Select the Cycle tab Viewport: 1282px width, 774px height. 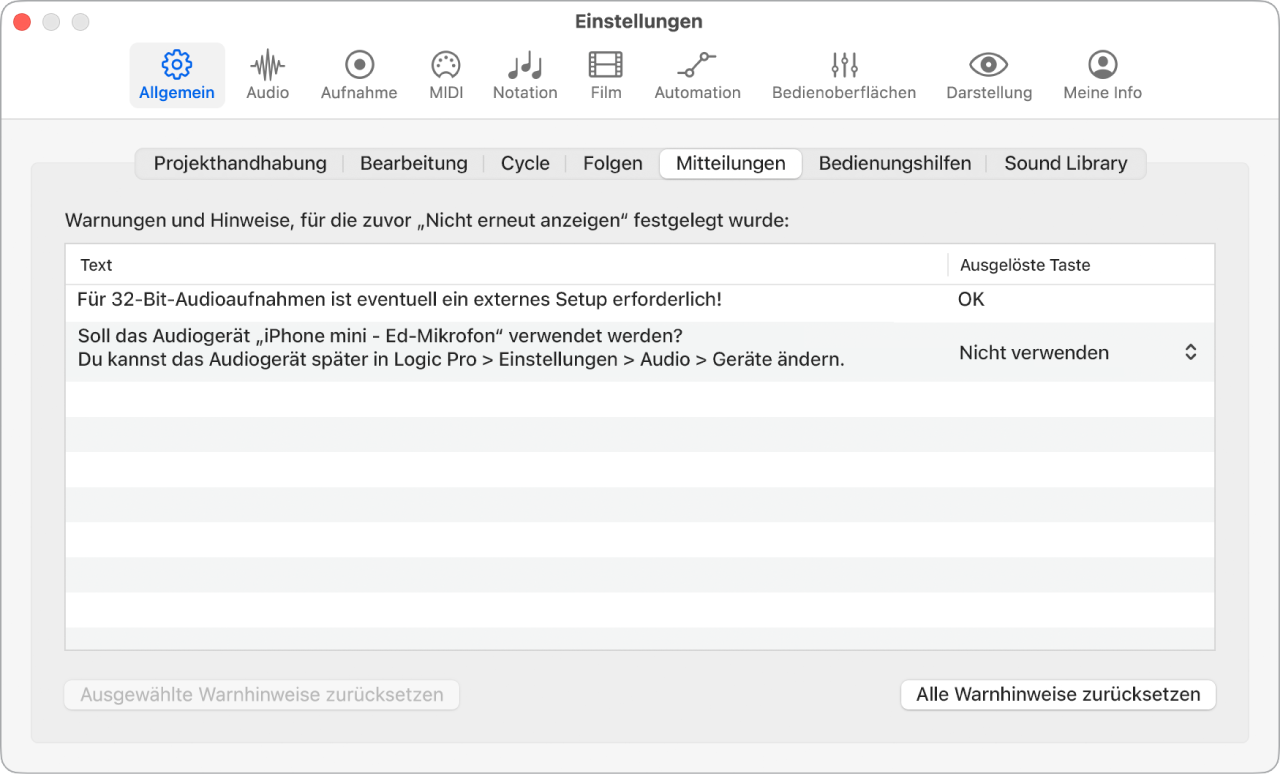[x=524, y=163]
